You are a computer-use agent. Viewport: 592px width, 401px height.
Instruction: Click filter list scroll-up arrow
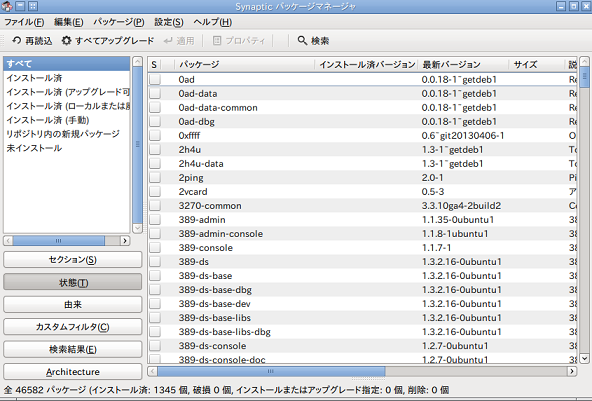coord(137,62)
